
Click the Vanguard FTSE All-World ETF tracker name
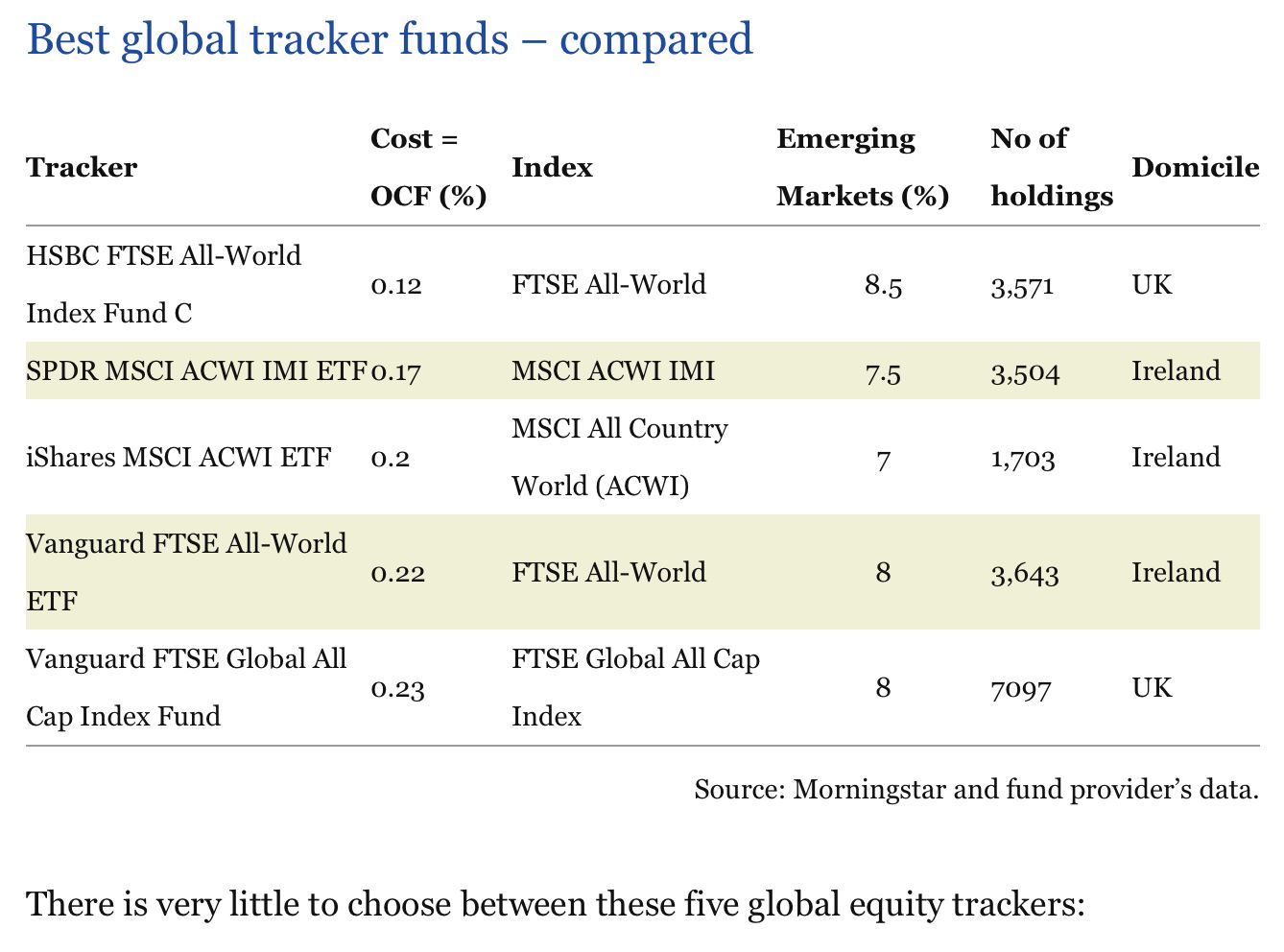[x=185, y=572]
